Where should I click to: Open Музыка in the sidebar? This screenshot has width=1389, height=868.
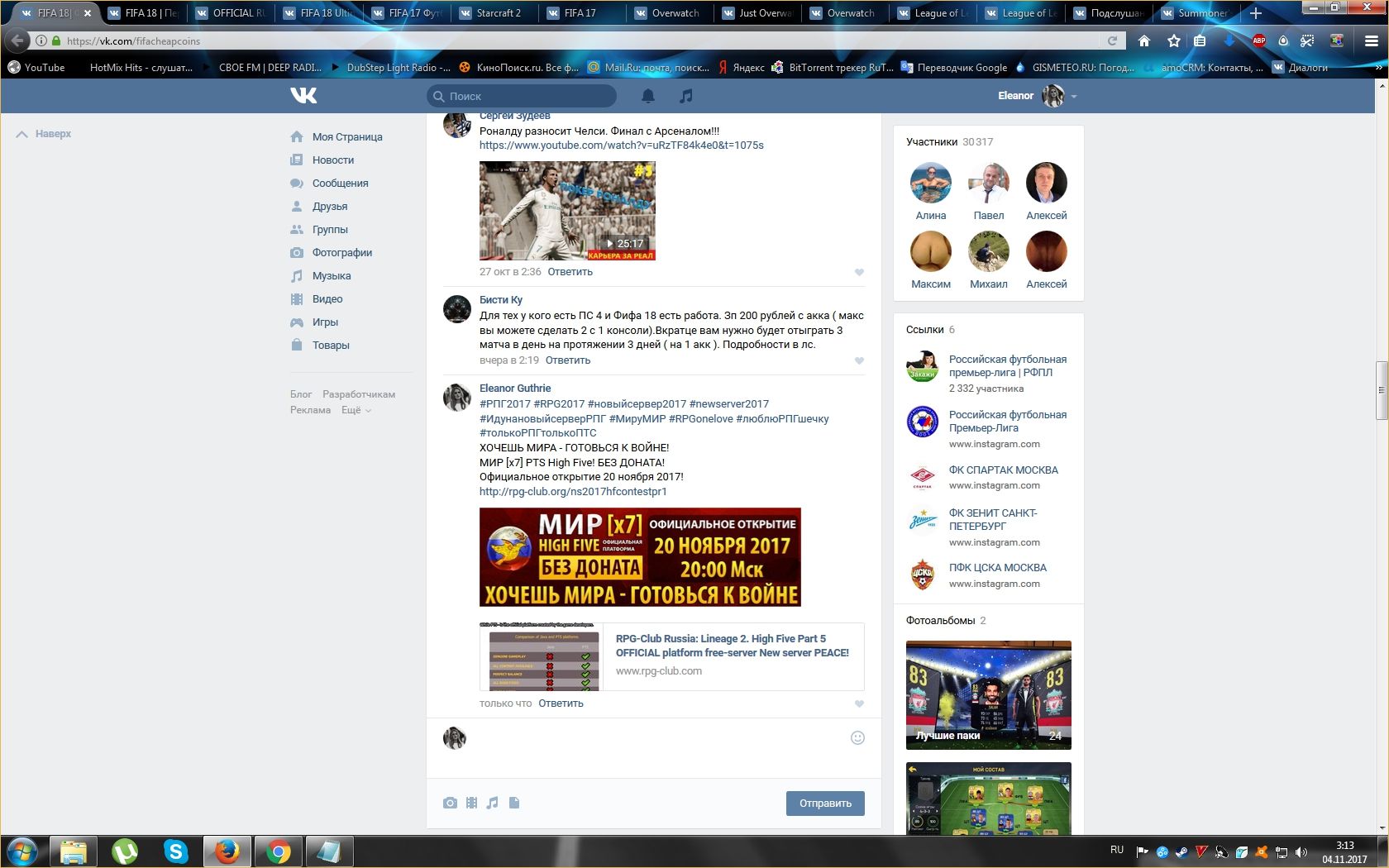332,276
